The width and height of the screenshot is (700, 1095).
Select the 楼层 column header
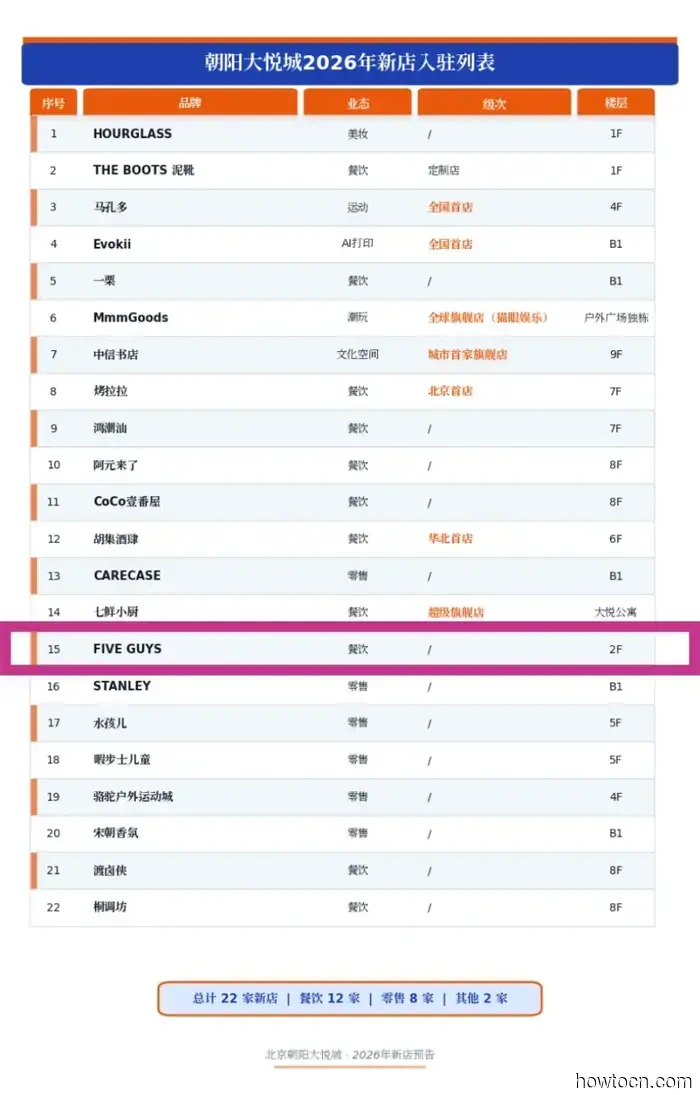(x=615, y=103)
